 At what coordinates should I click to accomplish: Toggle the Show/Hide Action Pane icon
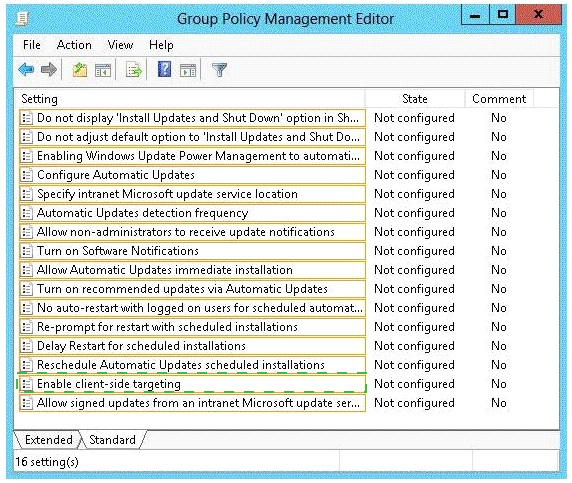point(188,70)
